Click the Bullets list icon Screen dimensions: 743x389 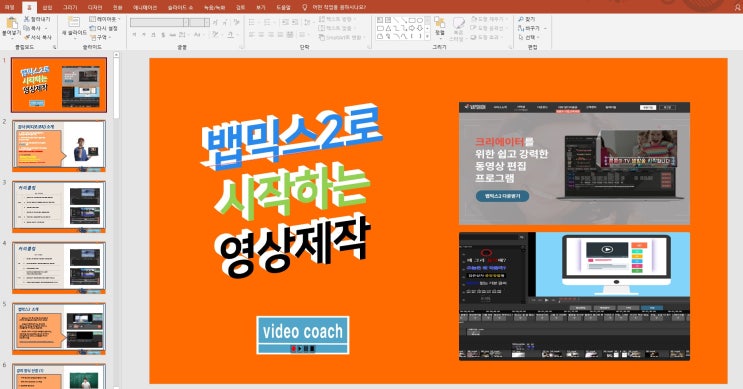click(253, 22)
